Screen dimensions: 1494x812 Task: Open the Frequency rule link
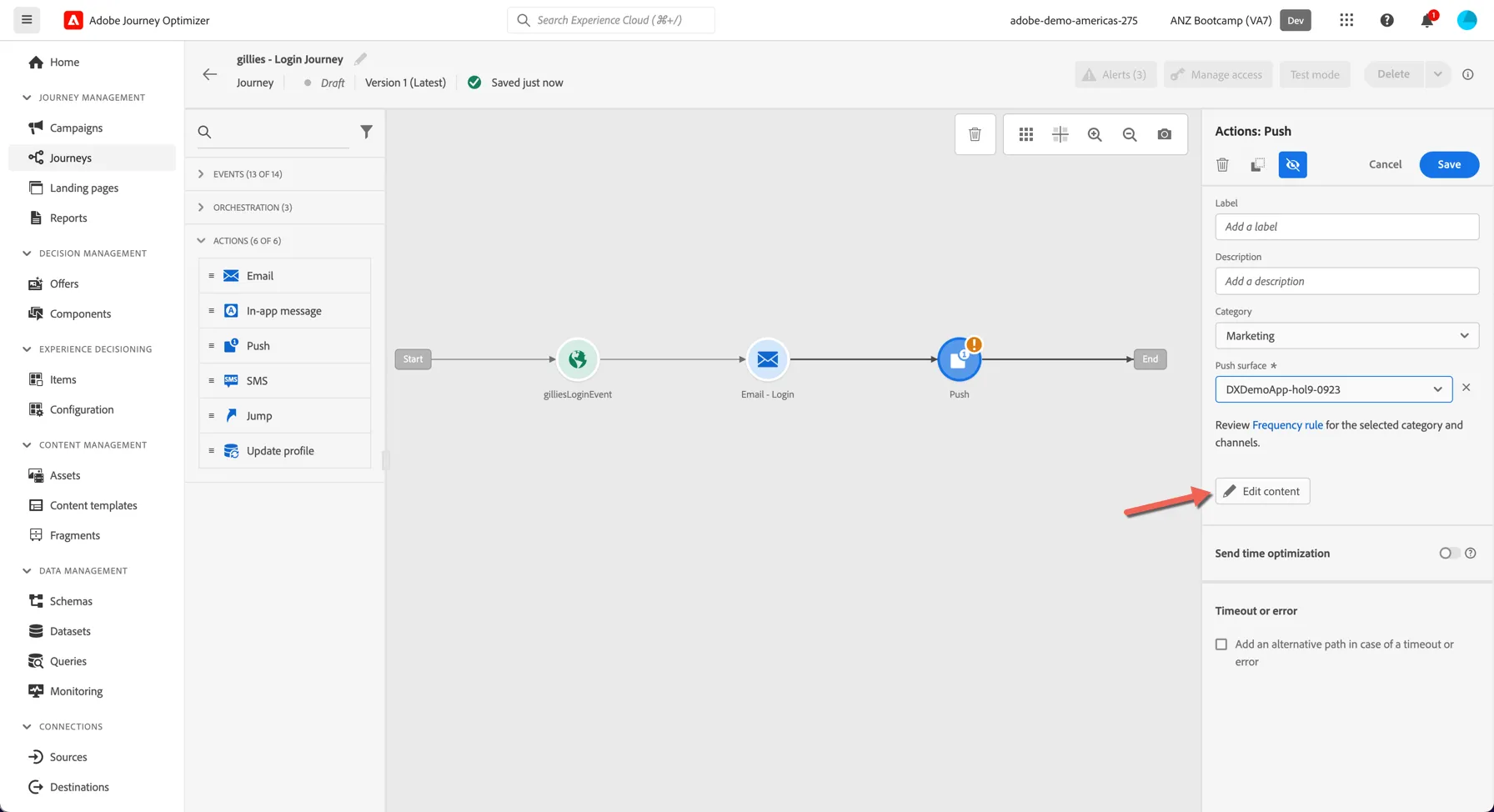(1287, 425)
